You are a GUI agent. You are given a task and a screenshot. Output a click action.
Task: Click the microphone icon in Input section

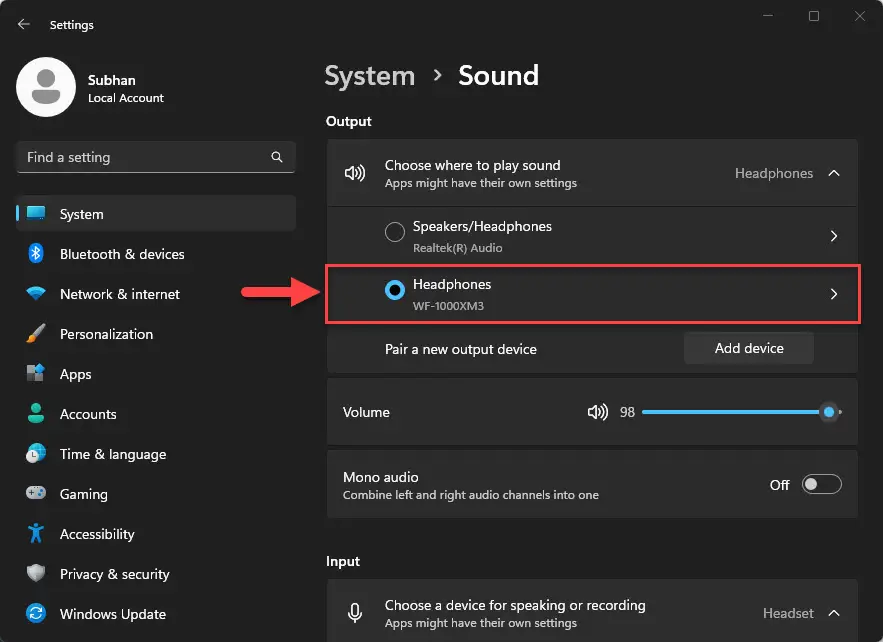click(355, 613)
